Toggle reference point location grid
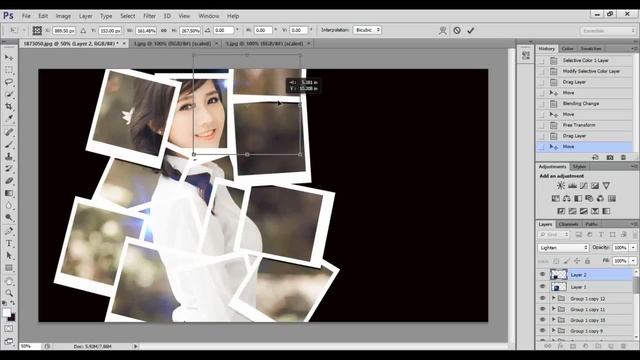 (37, 30)
